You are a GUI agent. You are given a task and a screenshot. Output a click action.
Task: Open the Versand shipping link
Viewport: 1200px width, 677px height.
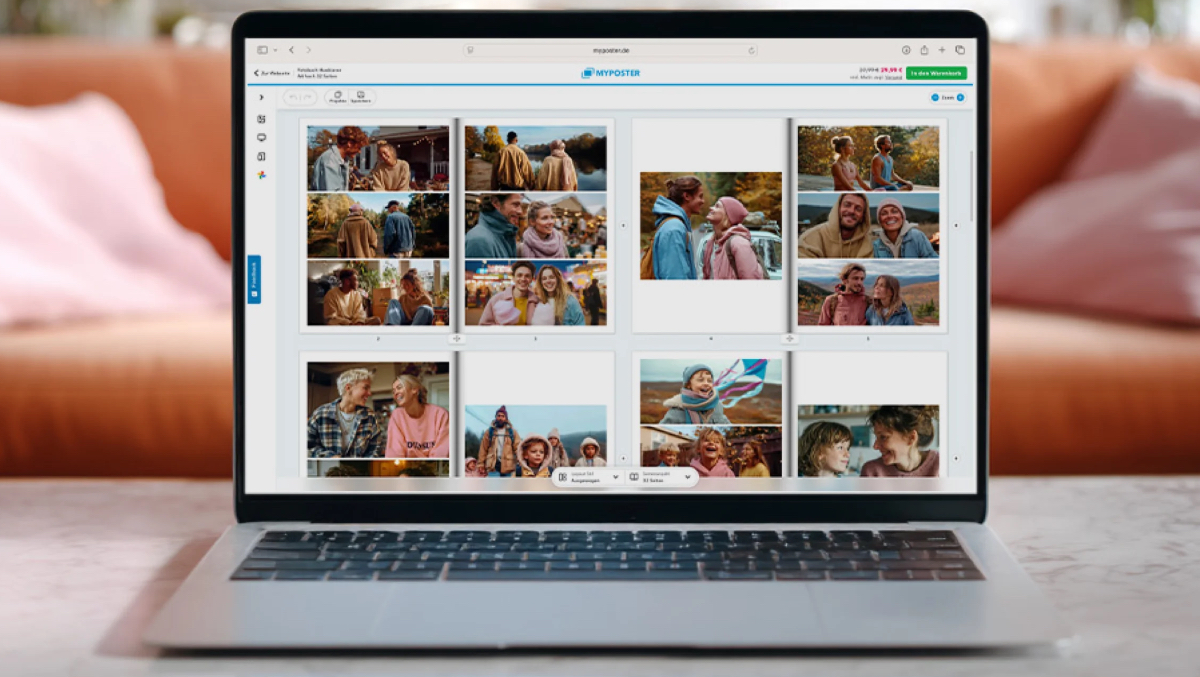893,77
